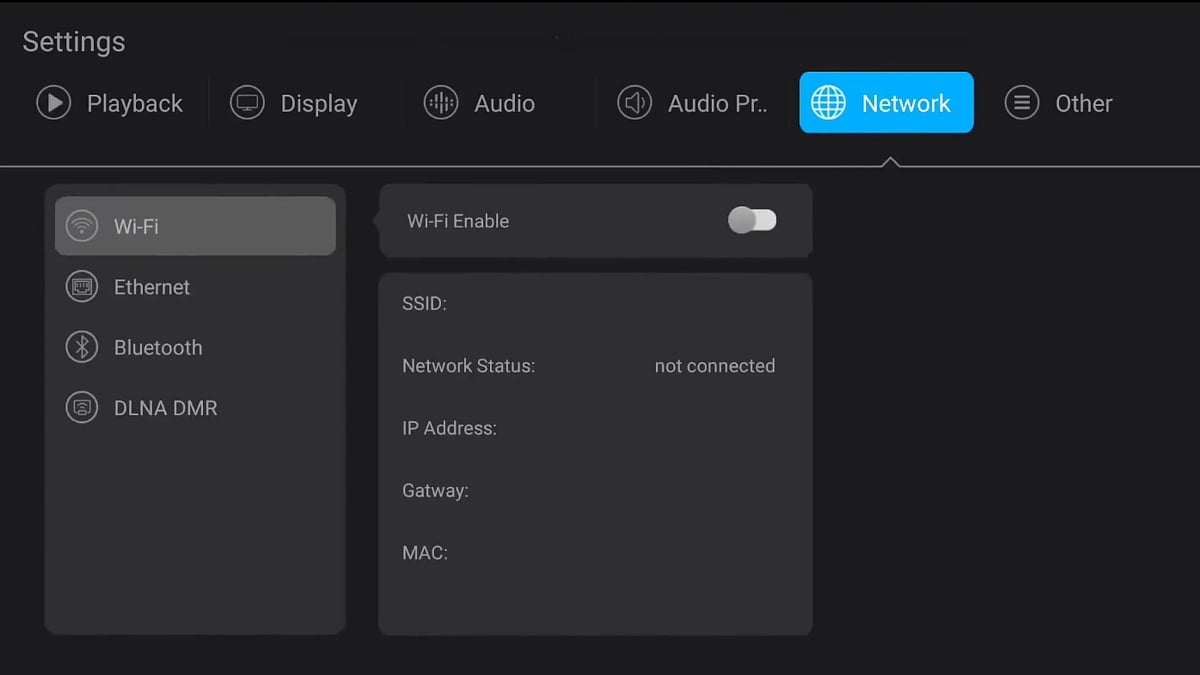Click the Network Status field
The image size is (1200, 675).
[468, 366]
